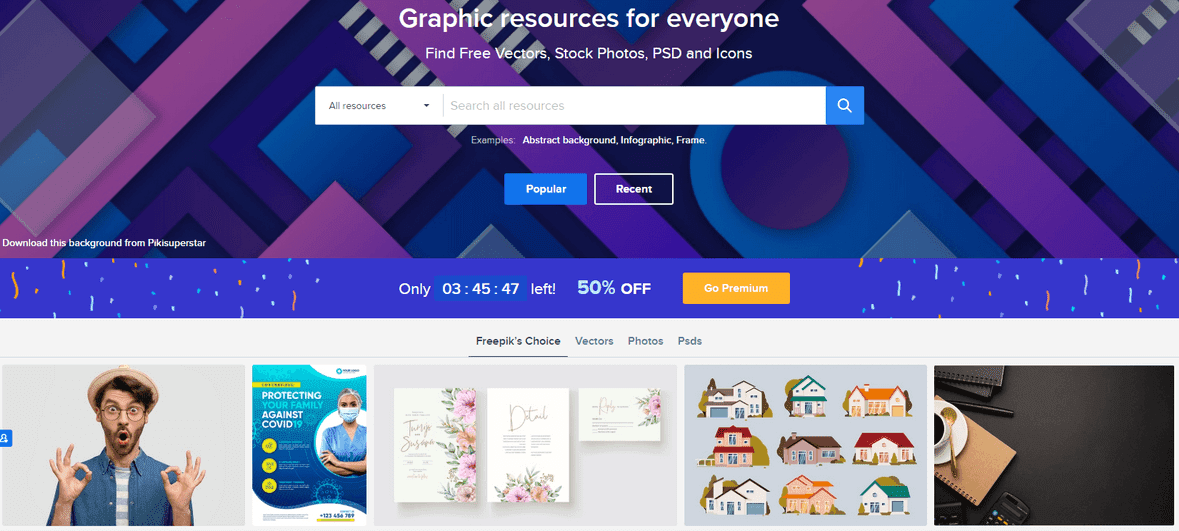Viewport: 1179px width, 531px height.
Task: Click the dropdown arrow beside All resources
Action: pyautogui.click(x=426, y=106)
